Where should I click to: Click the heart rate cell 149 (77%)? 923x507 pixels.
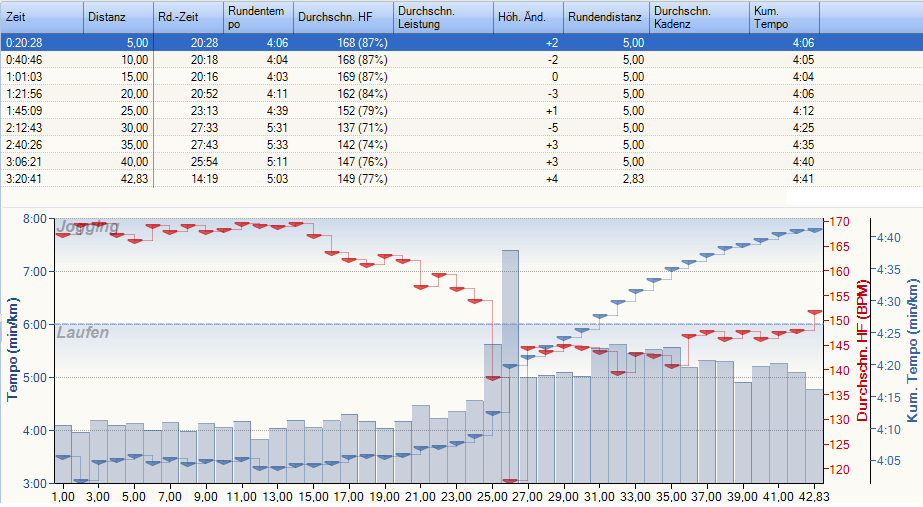click(x=362, y=178)
